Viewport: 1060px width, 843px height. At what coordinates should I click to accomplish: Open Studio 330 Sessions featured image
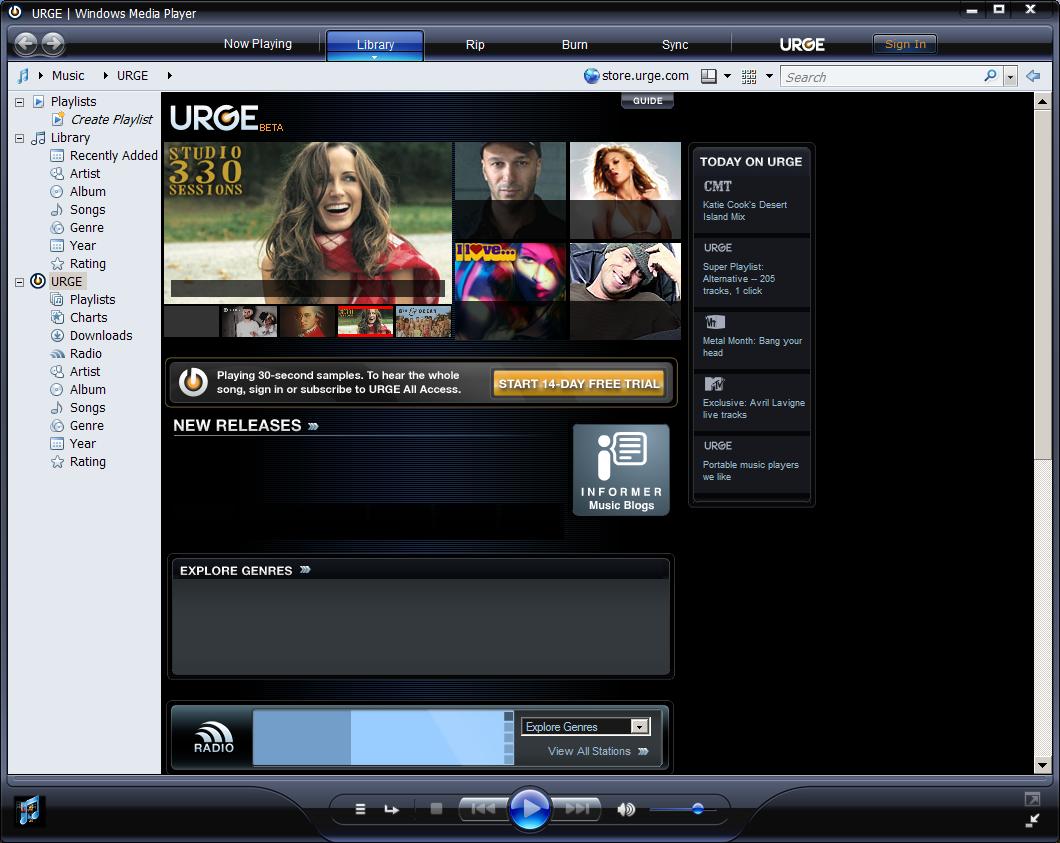pos(308,223)
